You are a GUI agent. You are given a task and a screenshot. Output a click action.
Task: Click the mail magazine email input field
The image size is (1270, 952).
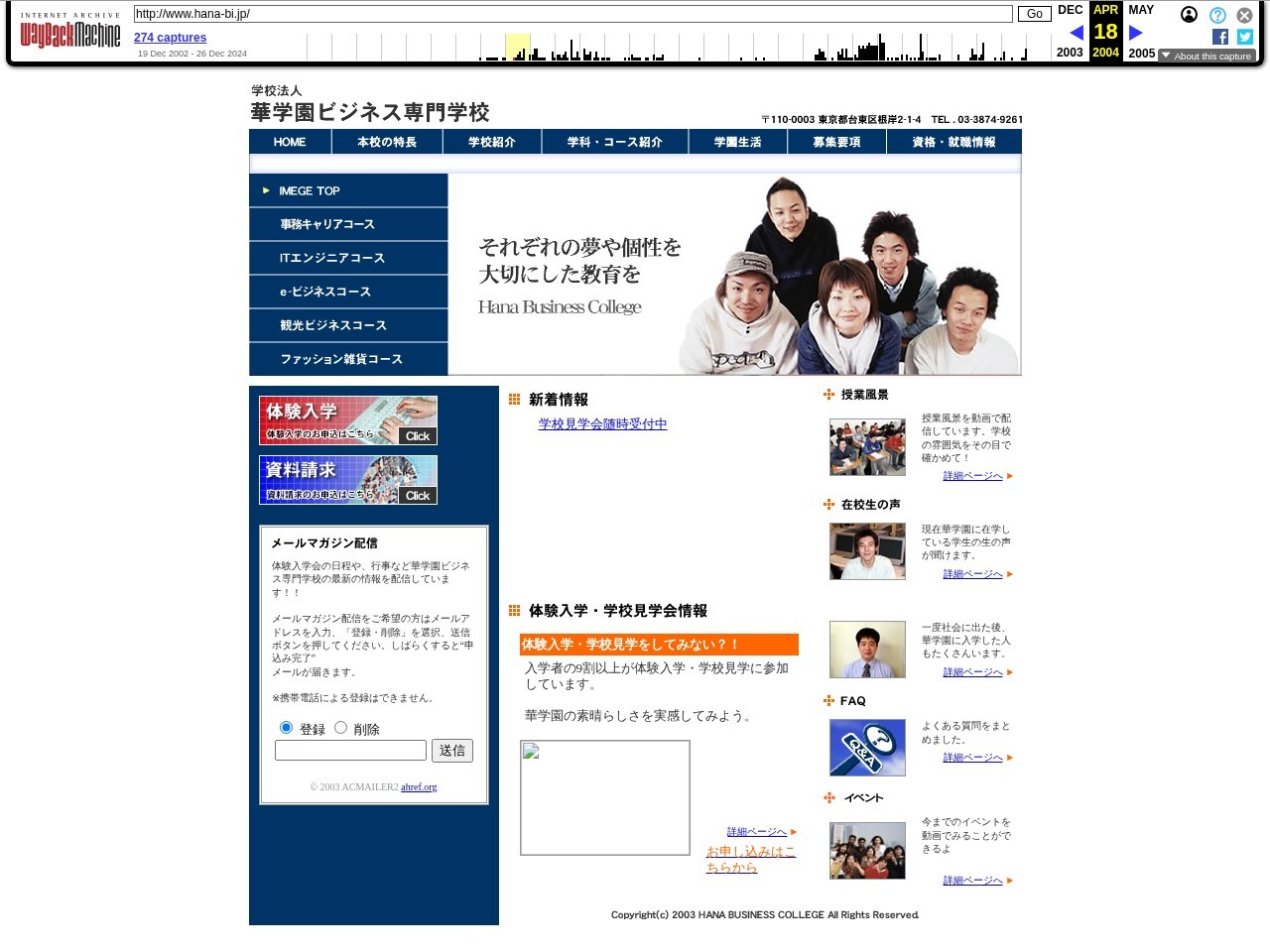point(350,751)
